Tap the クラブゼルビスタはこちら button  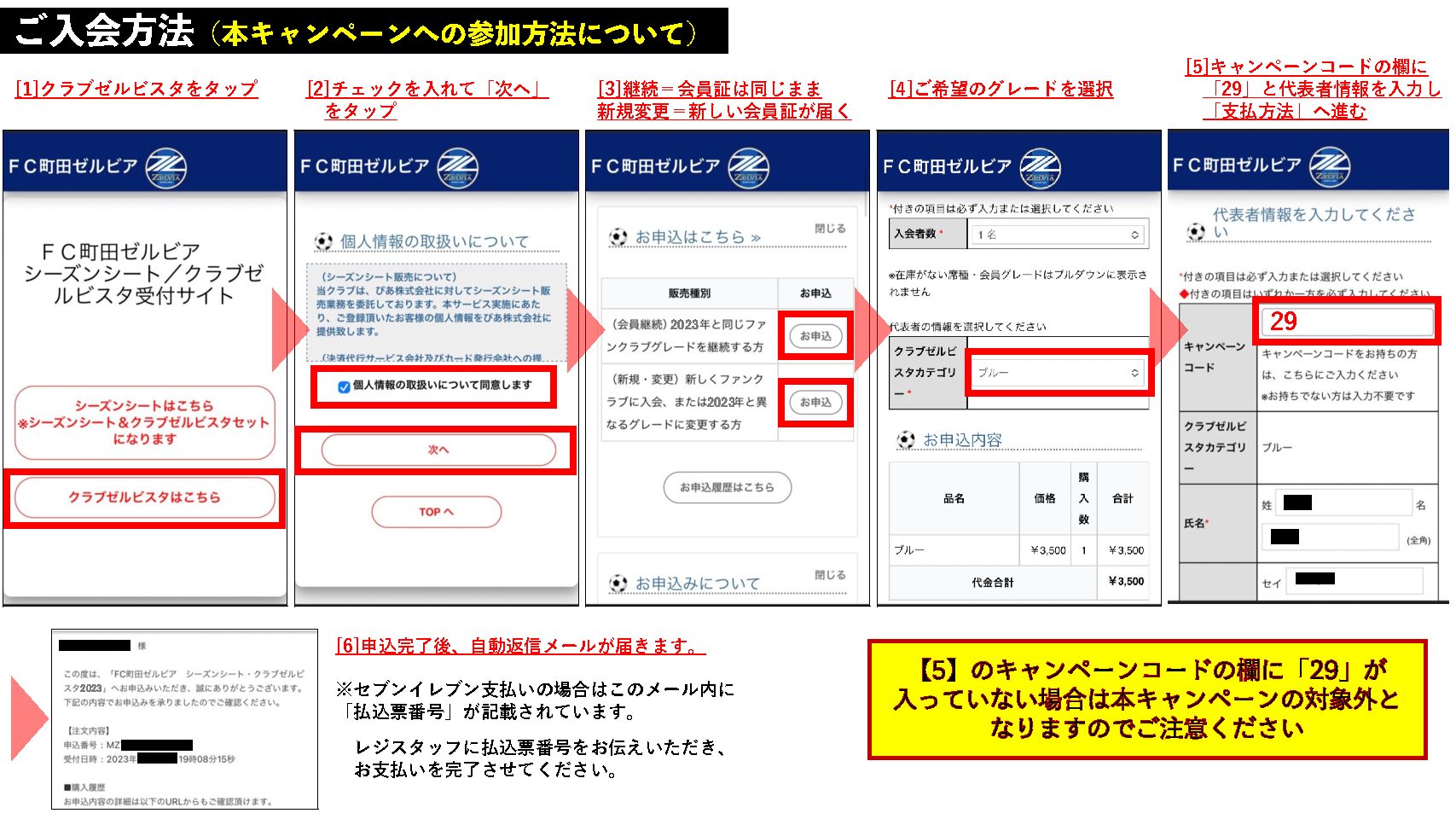(x=144, y=497)
